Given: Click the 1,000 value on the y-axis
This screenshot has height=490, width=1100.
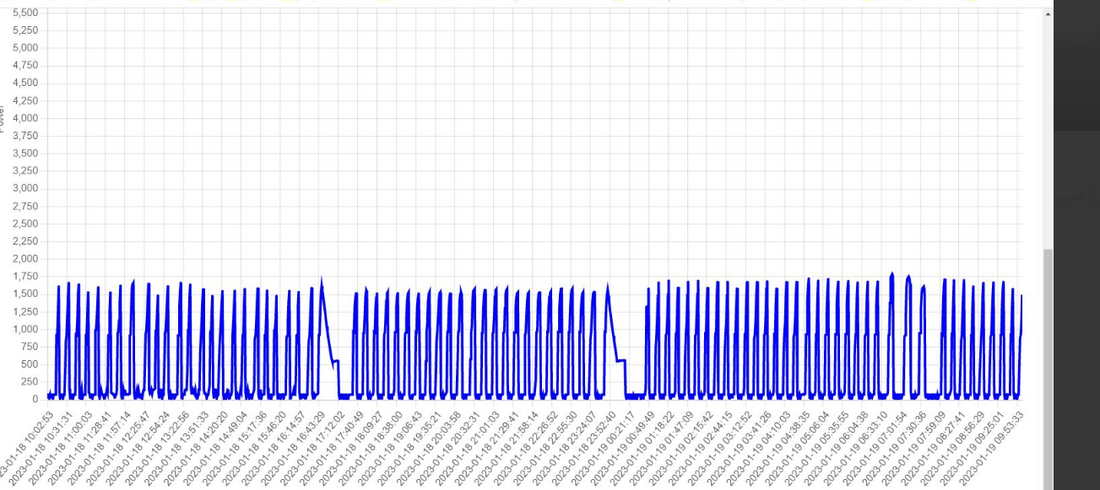Looking at the screenshot, I should (23, 329).
